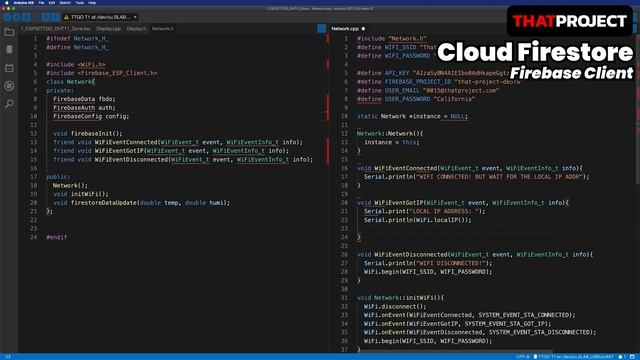640x360 pixels.
Task: Click the line 'static Network *instance = NULL;'
Action: pos(412,116)
